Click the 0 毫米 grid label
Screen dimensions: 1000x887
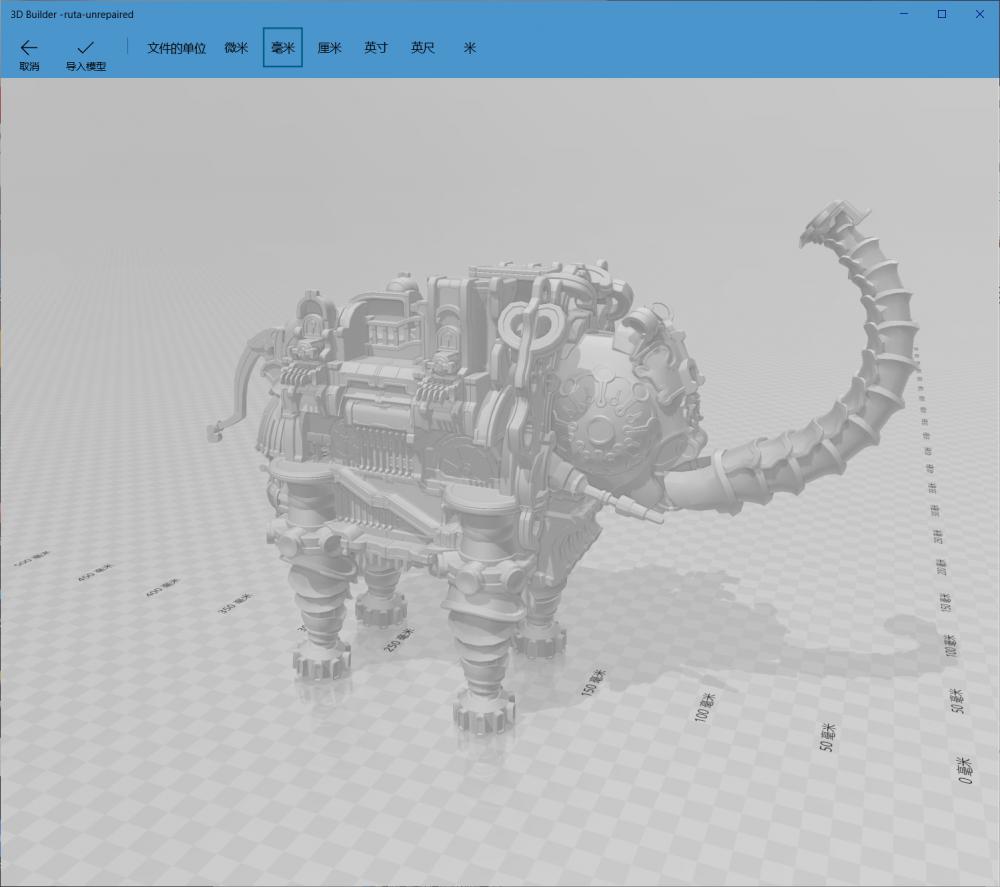point(964,770)
